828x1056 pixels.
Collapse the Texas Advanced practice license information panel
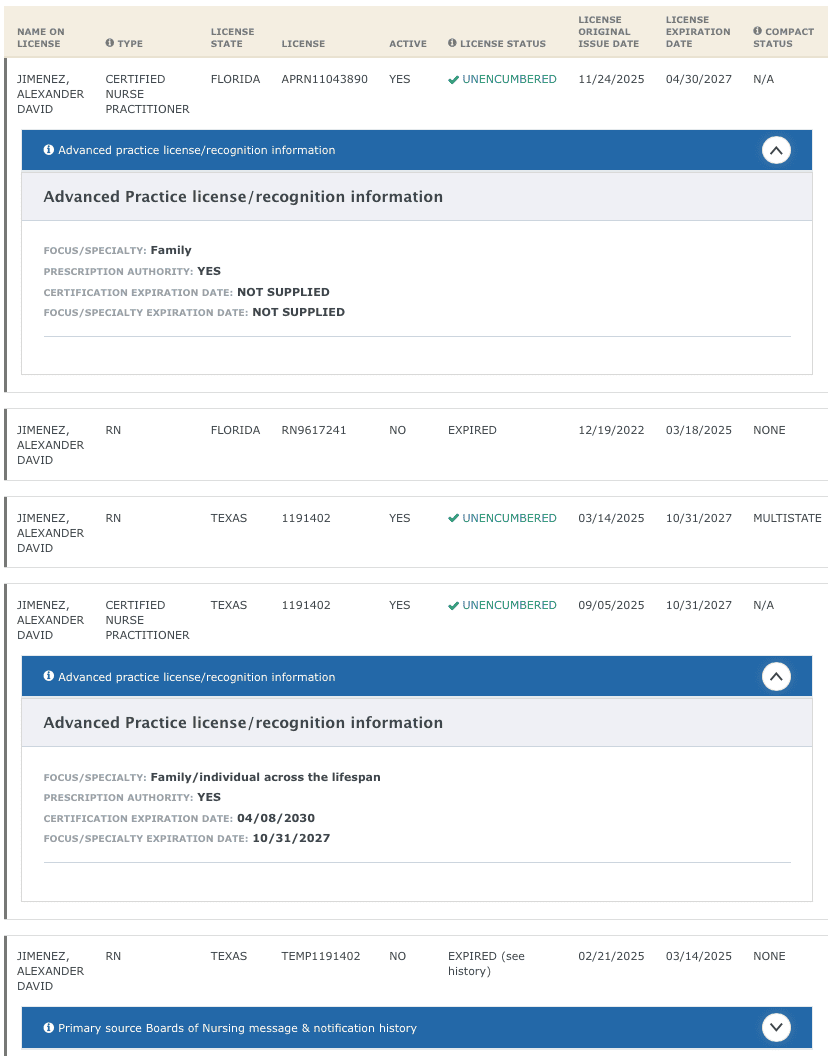(x=776, y=676)
